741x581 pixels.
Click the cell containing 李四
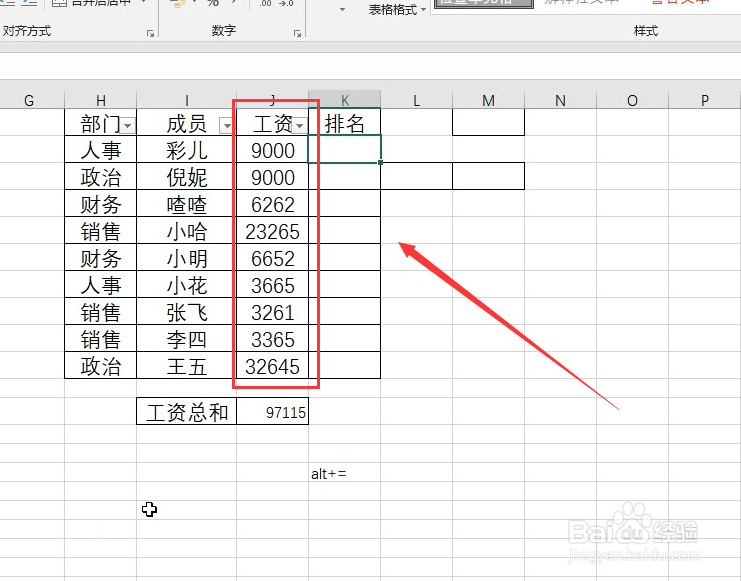[187, 338]
